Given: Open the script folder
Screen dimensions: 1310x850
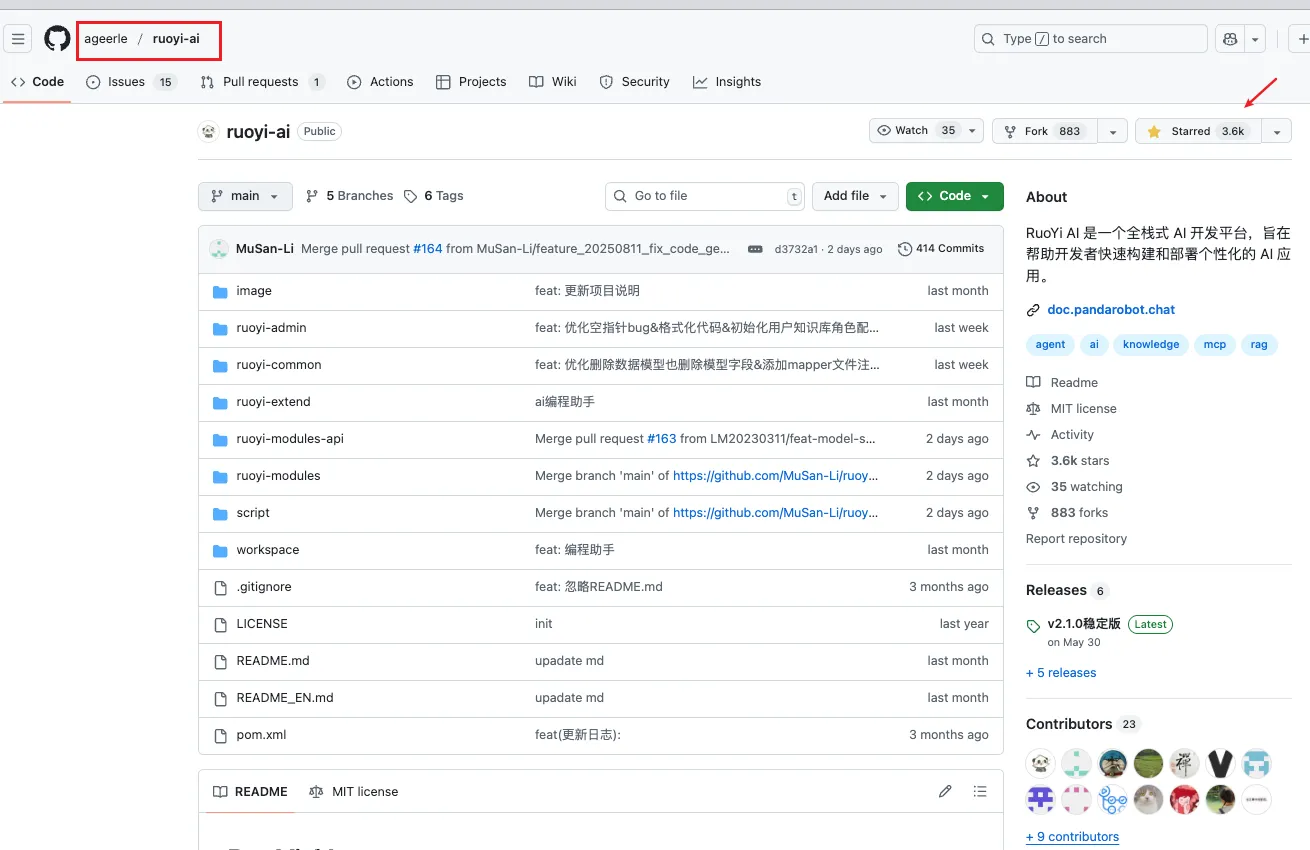Looking at the screenshot, I should pos(253,513).
